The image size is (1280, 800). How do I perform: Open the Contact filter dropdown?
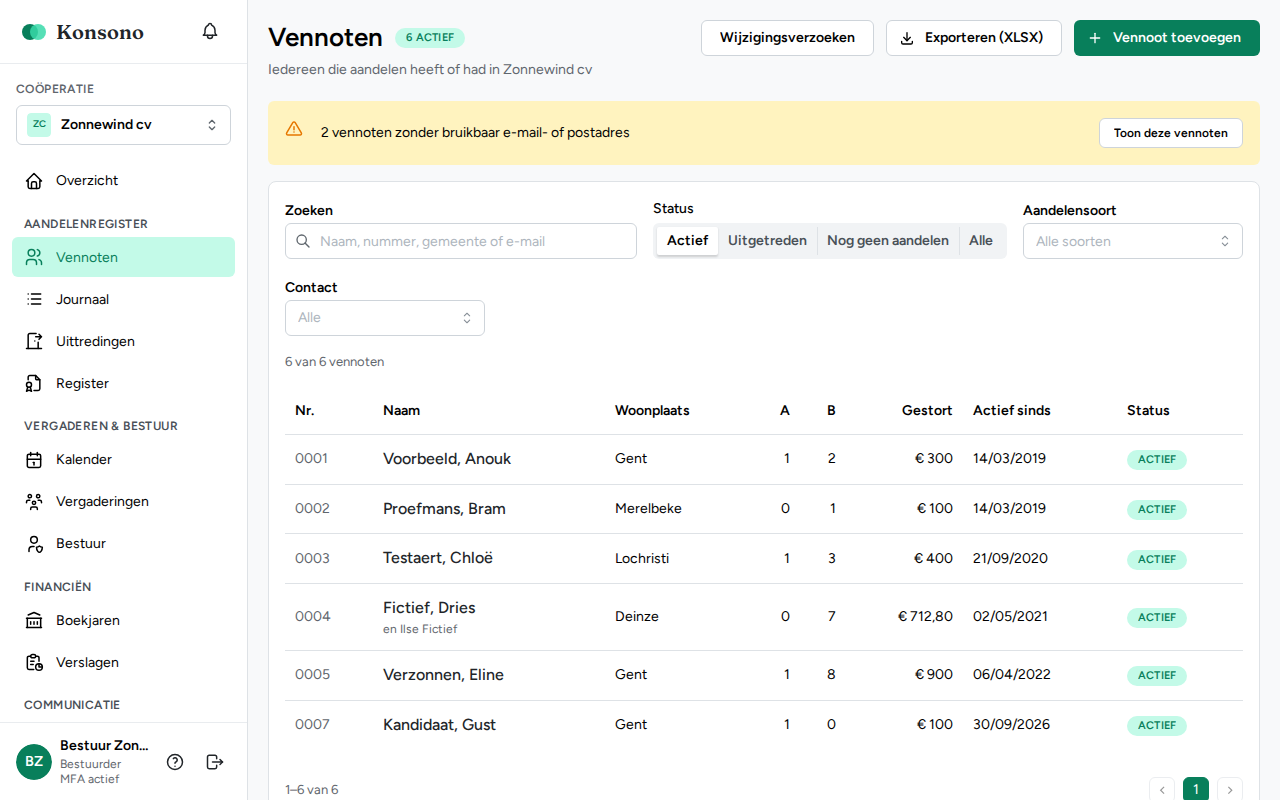(385, 318)
